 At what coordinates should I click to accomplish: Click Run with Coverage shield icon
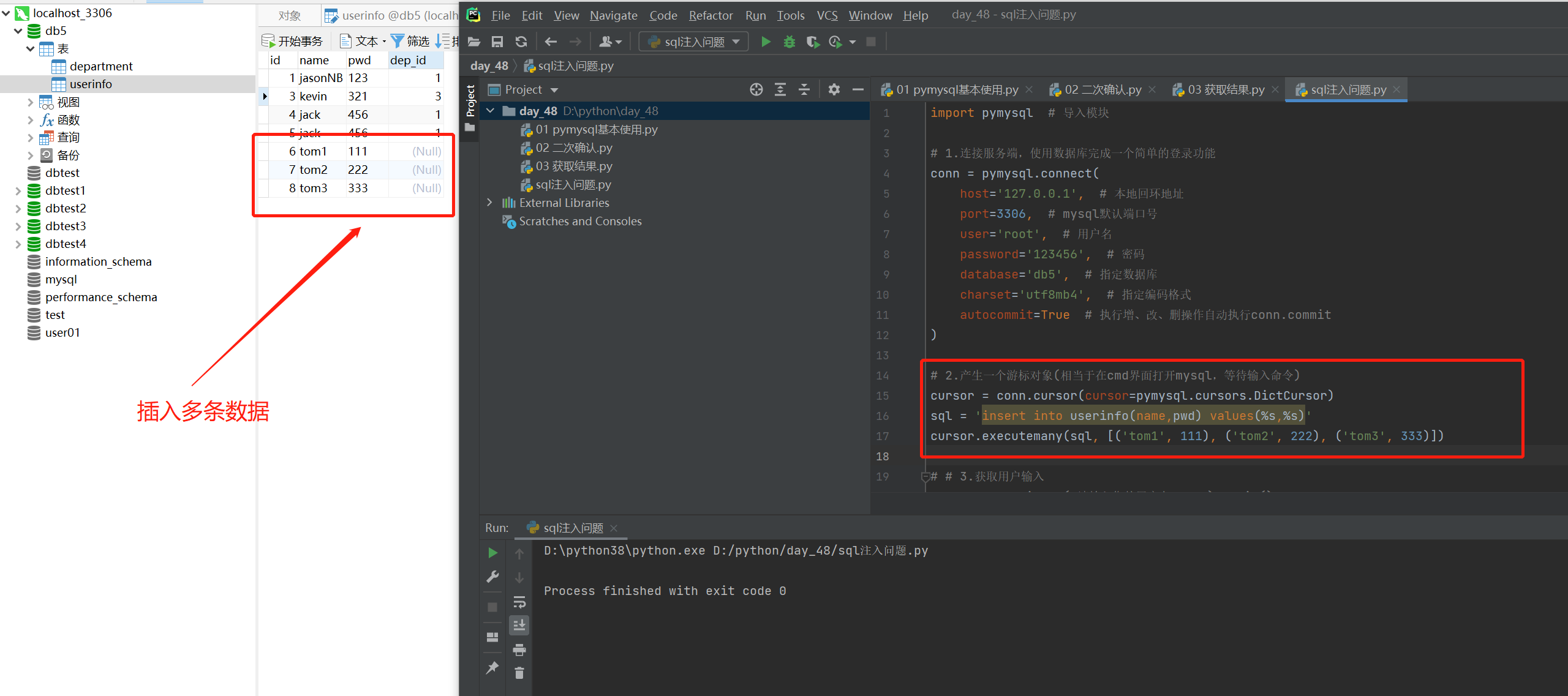(x=812, y=42)
